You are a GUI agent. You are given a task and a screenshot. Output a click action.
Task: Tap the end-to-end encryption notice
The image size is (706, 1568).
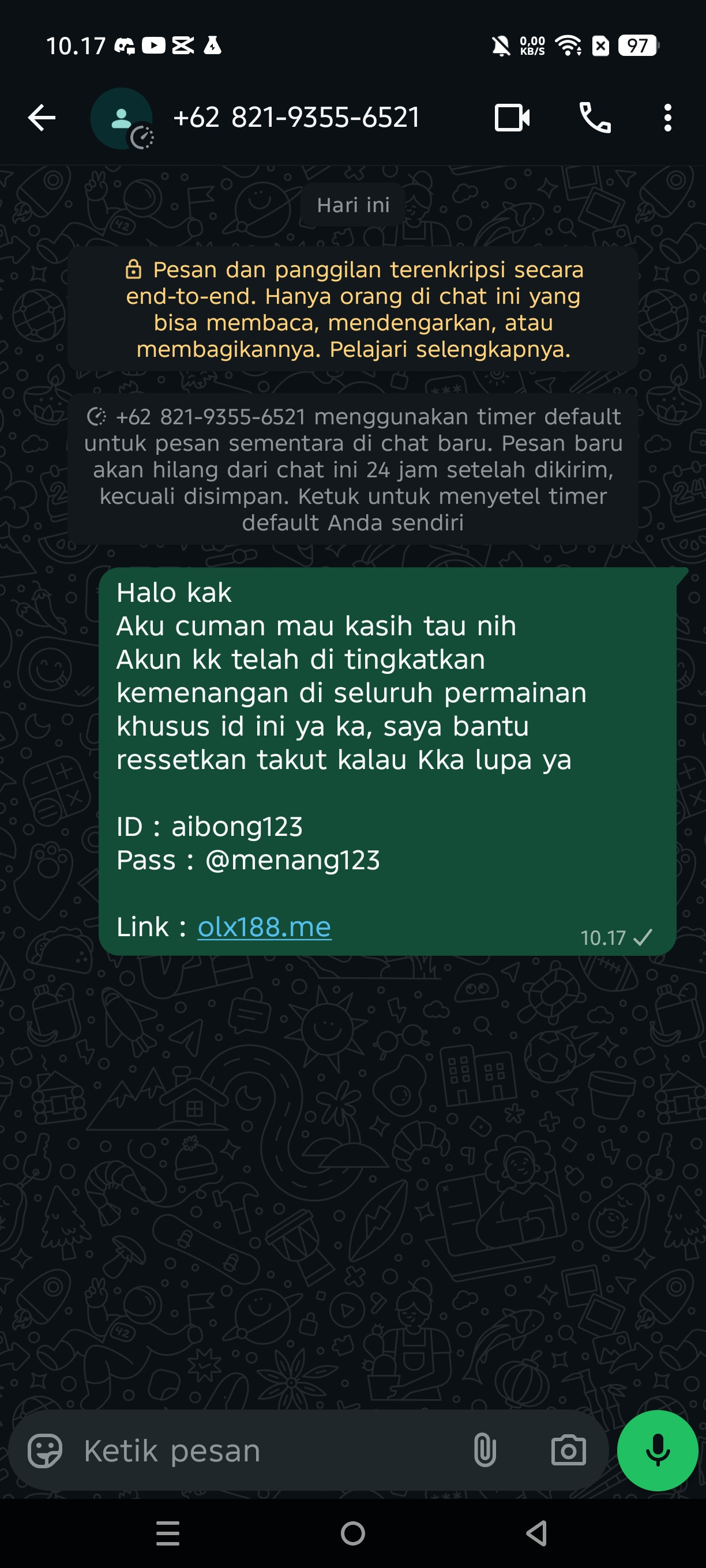(354, 309)
